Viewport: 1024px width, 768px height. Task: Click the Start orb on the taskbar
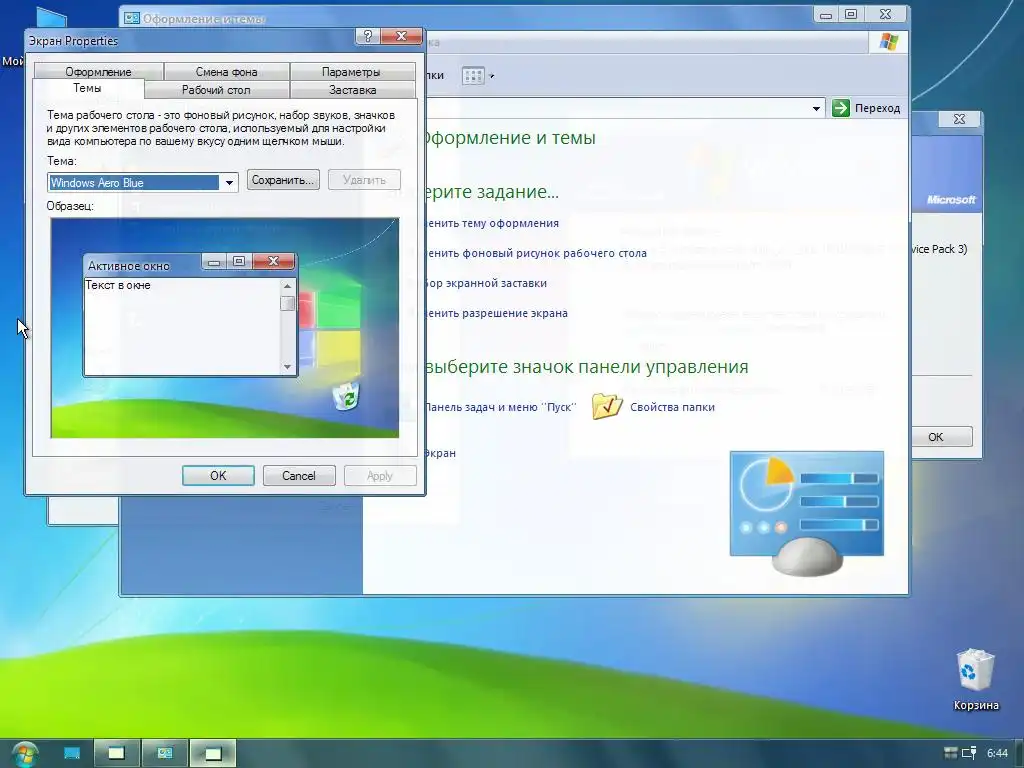click(24, 754)
